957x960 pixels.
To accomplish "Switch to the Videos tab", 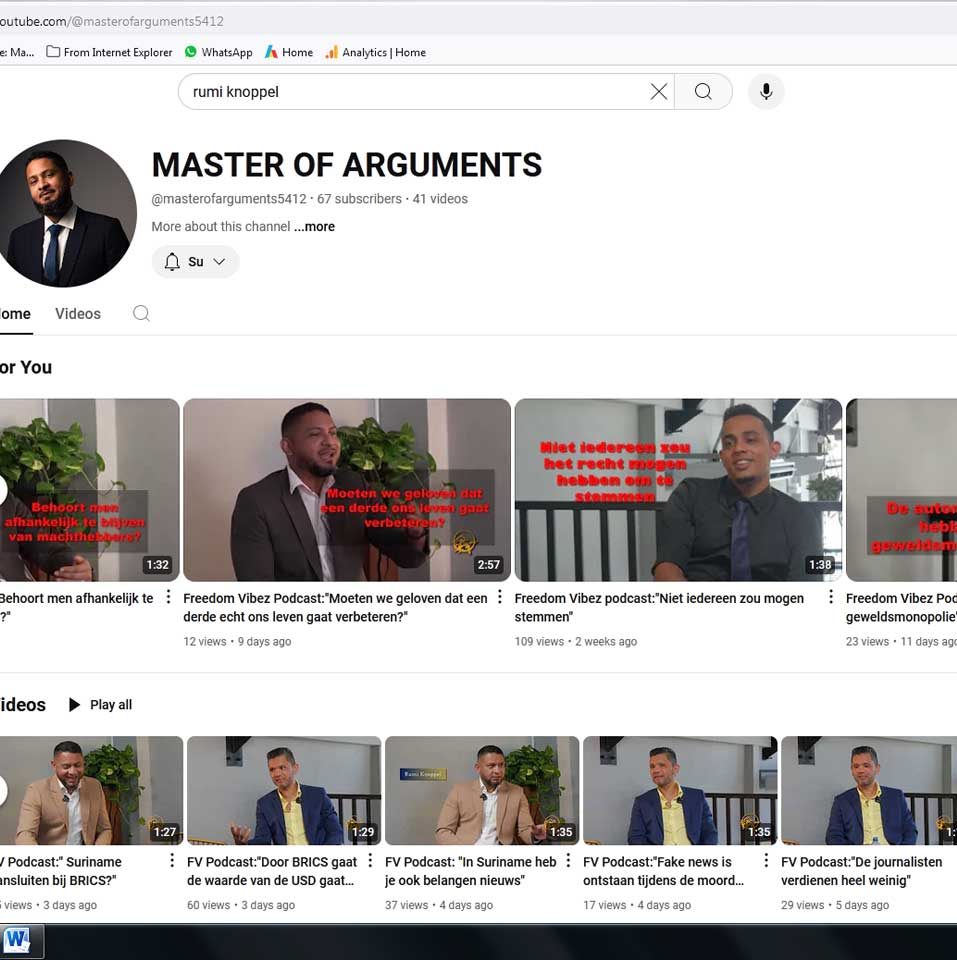I will 78,314.
